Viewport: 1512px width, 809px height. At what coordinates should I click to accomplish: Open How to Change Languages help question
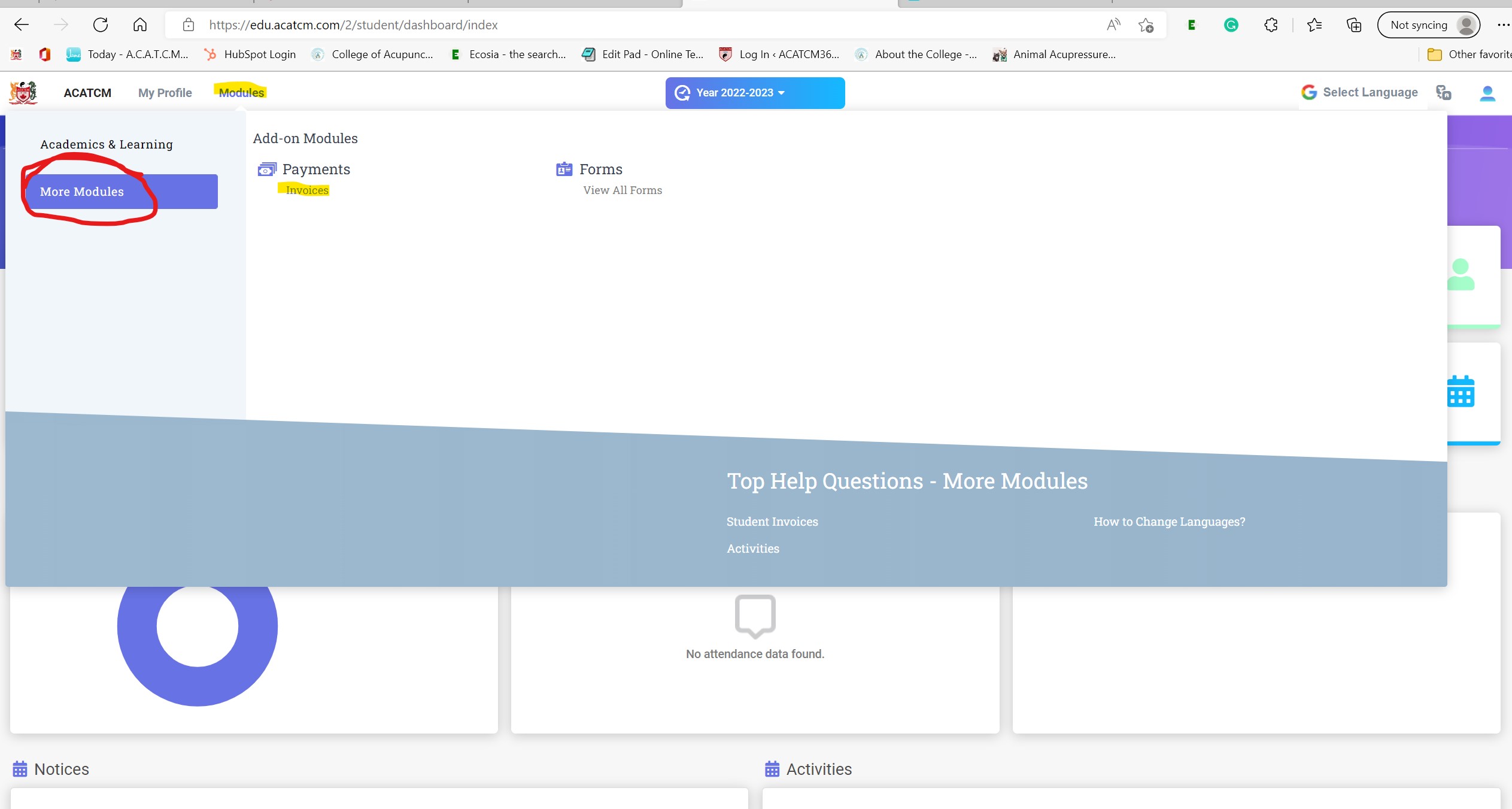click(1169, 522)
